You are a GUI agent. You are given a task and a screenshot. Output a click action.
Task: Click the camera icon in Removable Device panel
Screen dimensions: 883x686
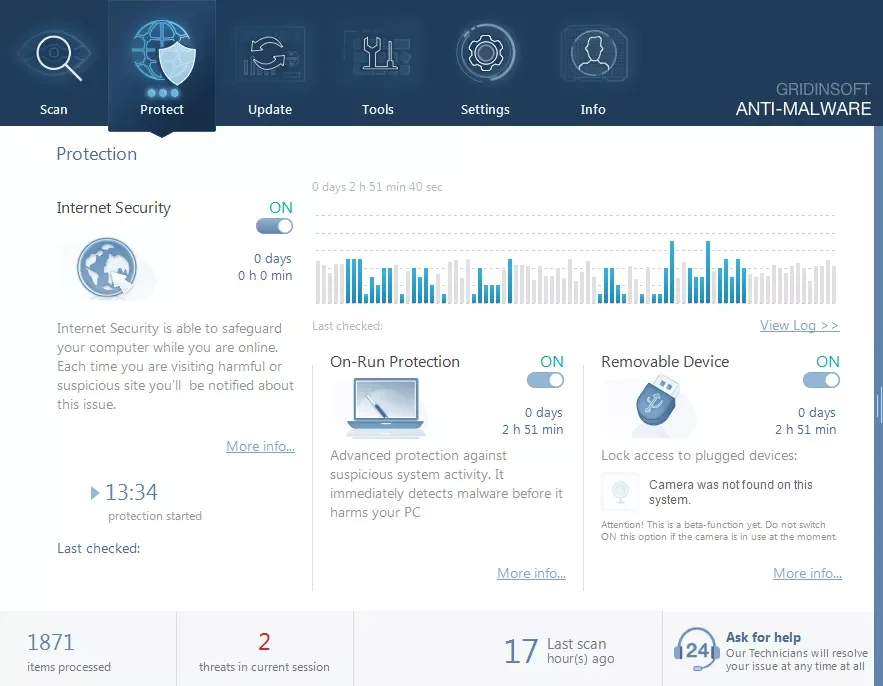(x=620, y=491)
